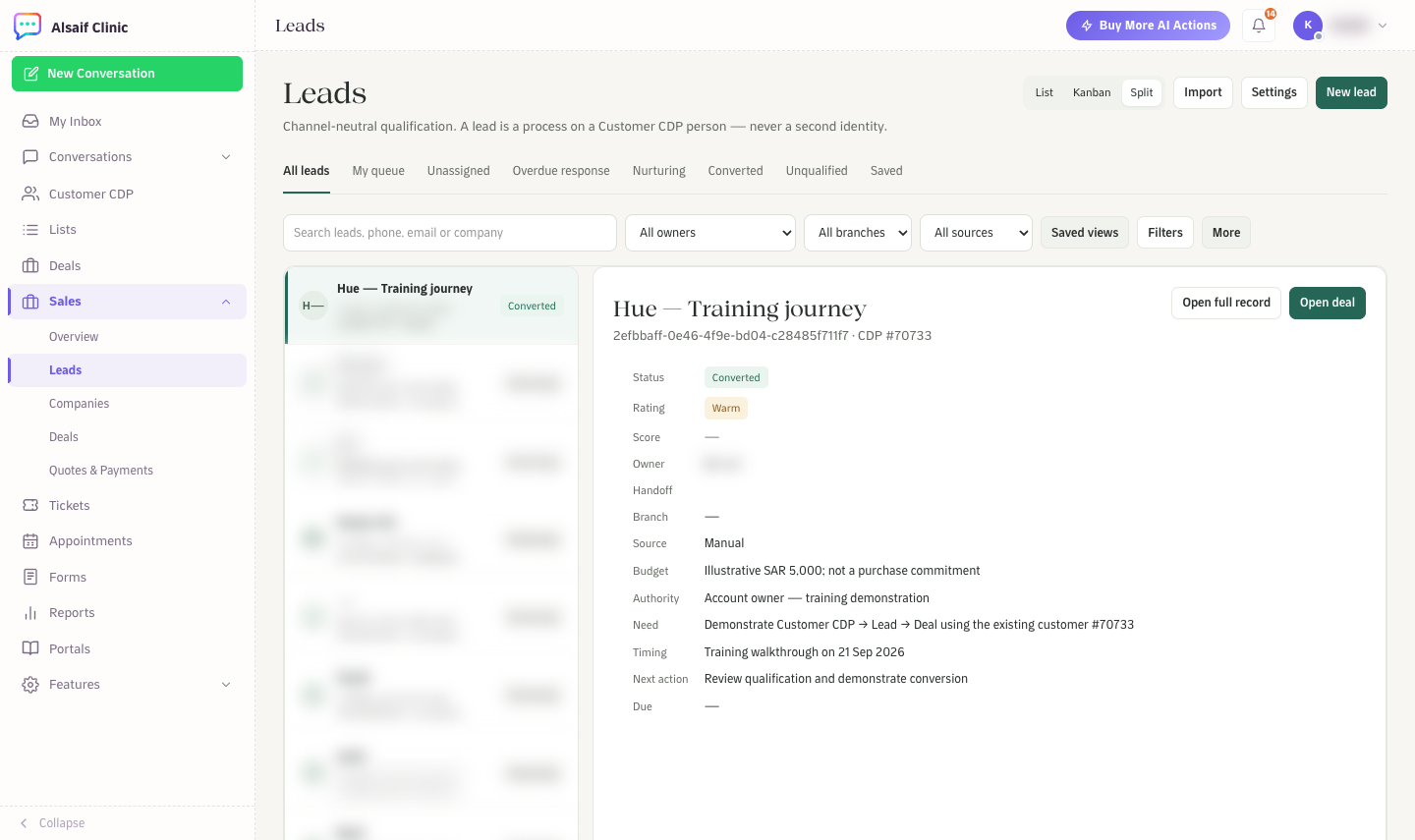Select the Hue — Training journey lead row
Image resolution: width=1415 pixels, height=840 pixels.
pyautogui.click(x=432, y=306)
